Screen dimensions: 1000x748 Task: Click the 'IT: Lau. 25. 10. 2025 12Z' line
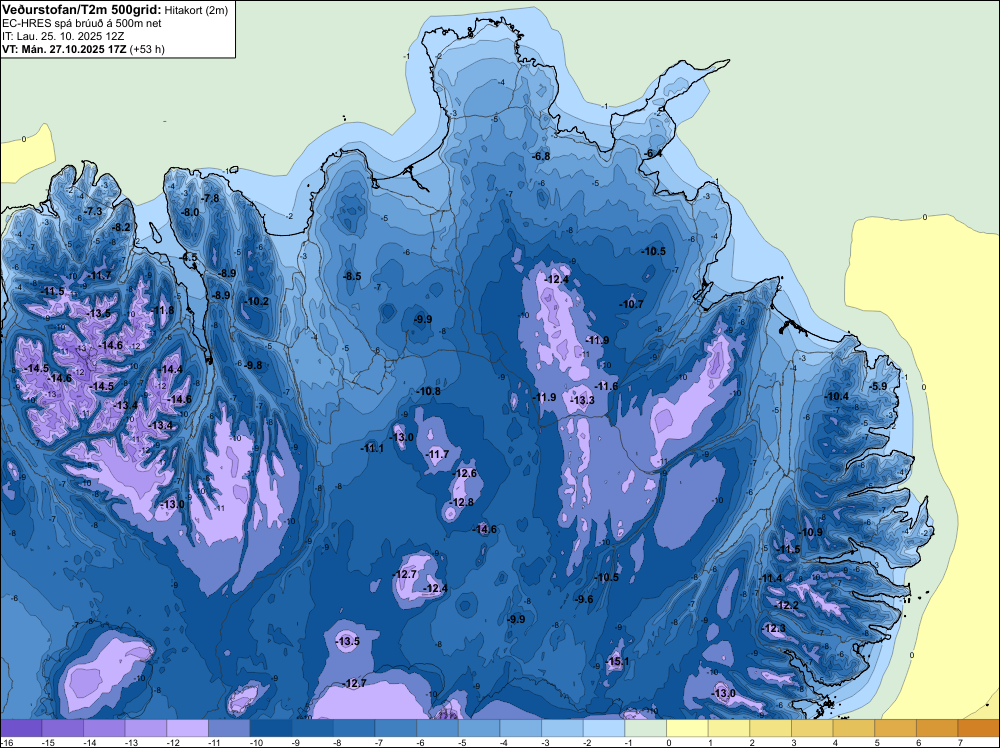pyautogui.click(x=63, y=36)
